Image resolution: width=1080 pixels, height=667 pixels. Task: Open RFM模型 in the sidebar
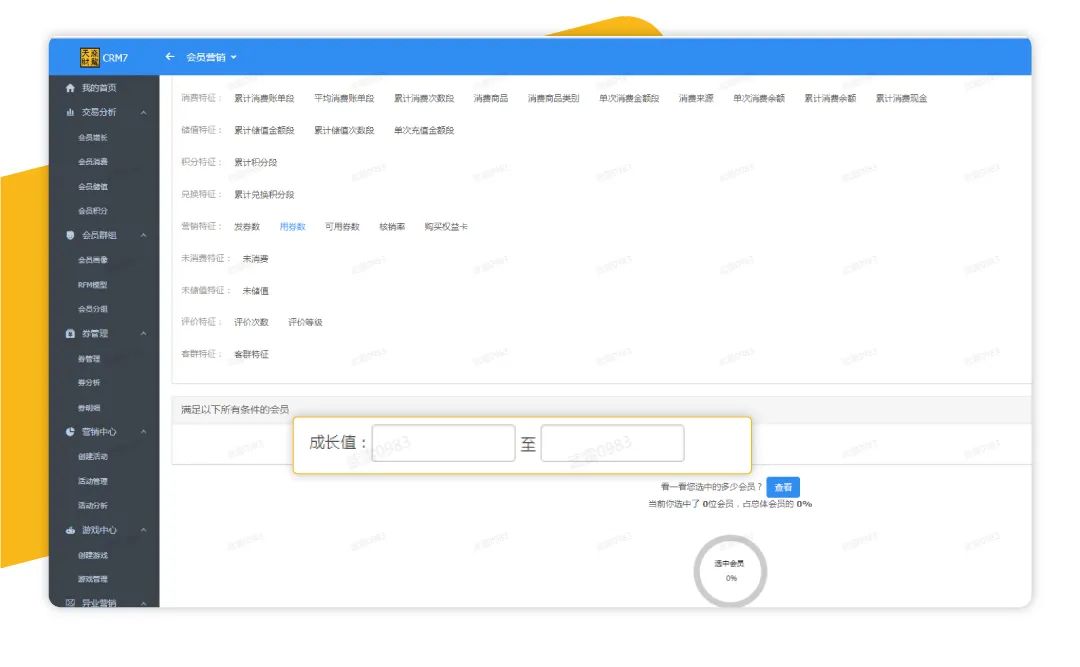pos(92,285)
